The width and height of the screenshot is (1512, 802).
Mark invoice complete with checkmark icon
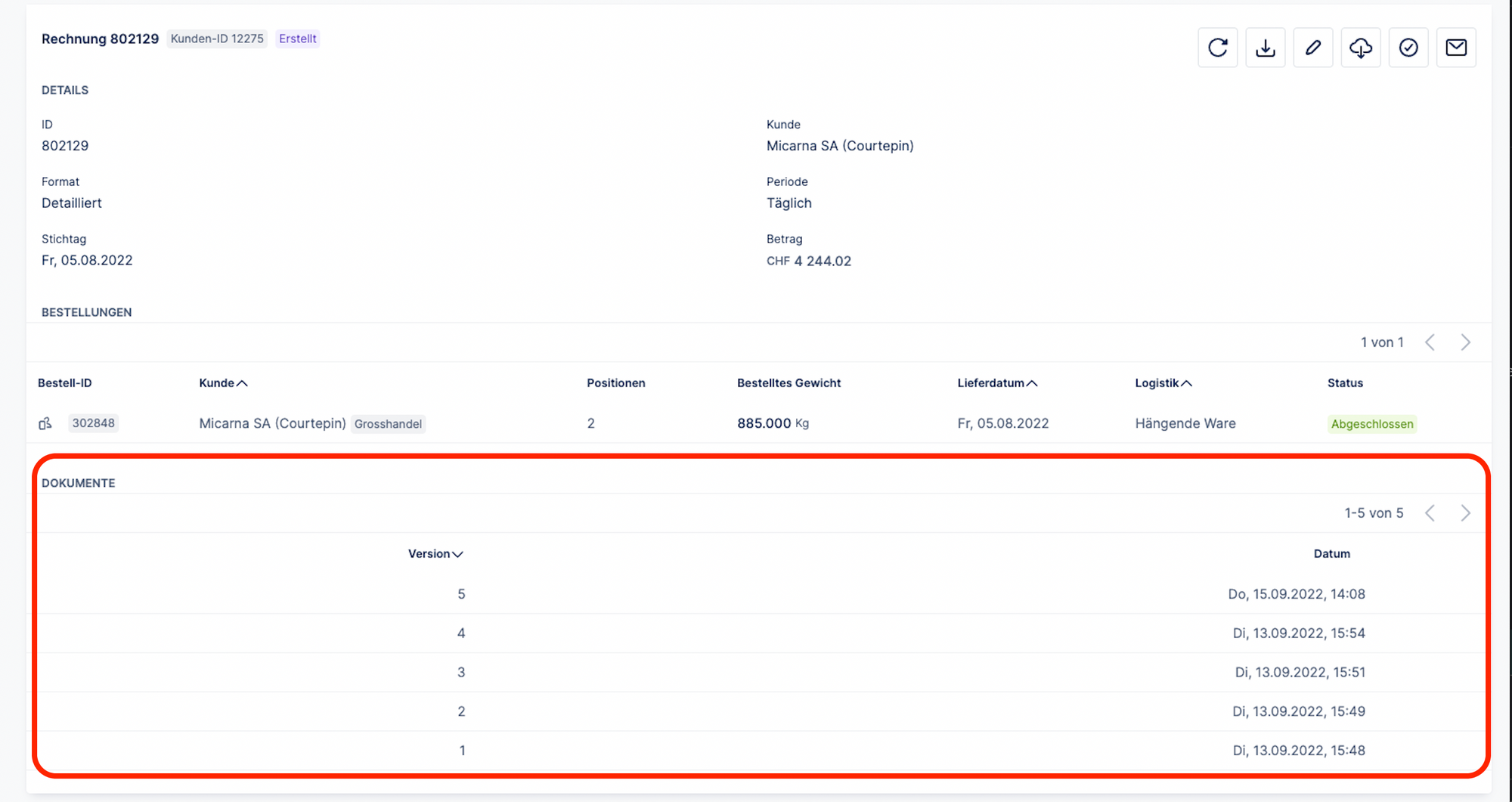(x=1408, y=48)
